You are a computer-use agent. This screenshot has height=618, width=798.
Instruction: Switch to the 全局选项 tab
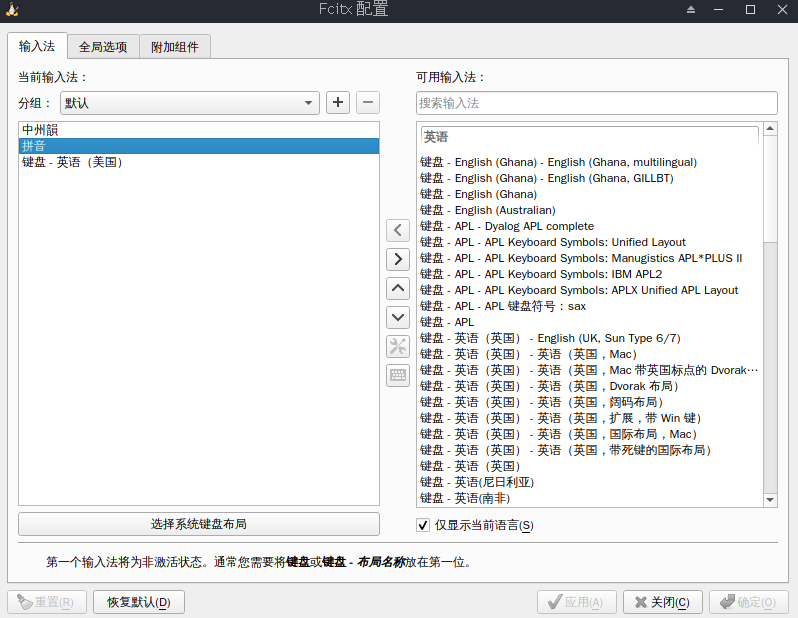point(103,47)
